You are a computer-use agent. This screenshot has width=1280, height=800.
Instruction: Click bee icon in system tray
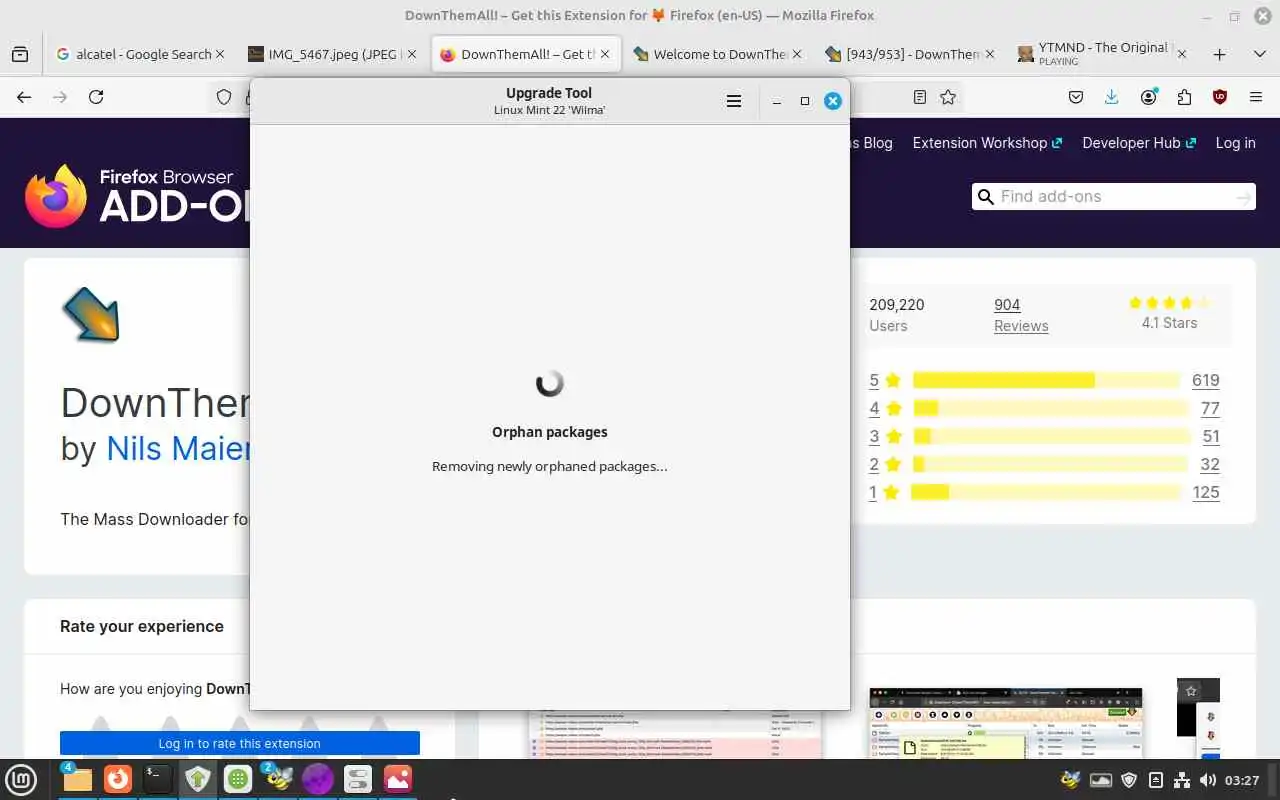pos(1071,780)
